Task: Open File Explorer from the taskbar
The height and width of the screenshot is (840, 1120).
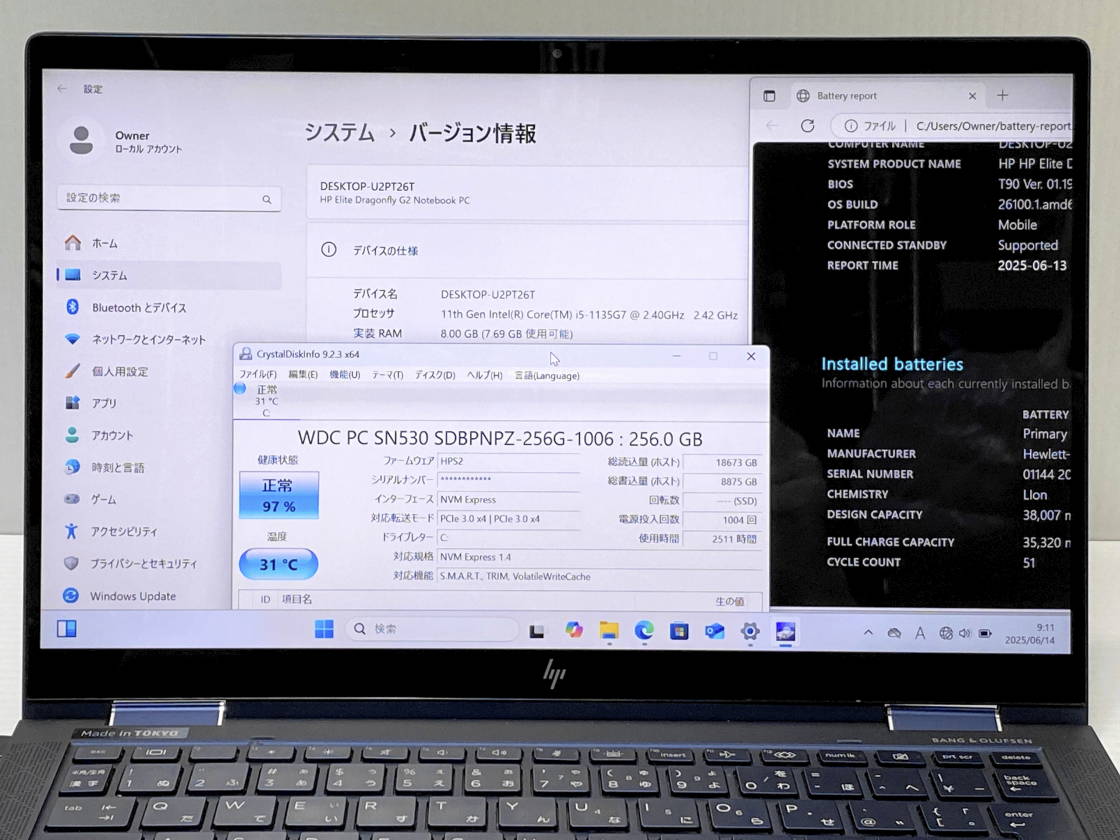Action: click(609, 630)
